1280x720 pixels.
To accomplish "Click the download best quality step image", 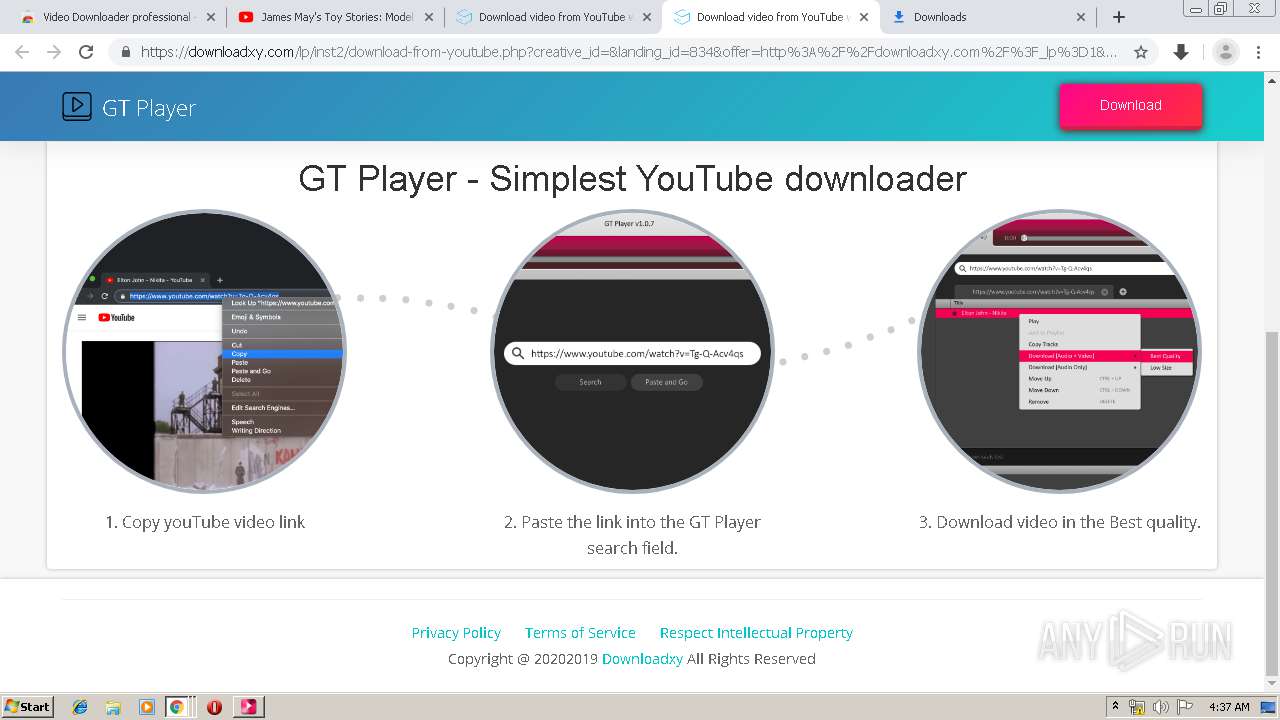I will pos(1059,351).
